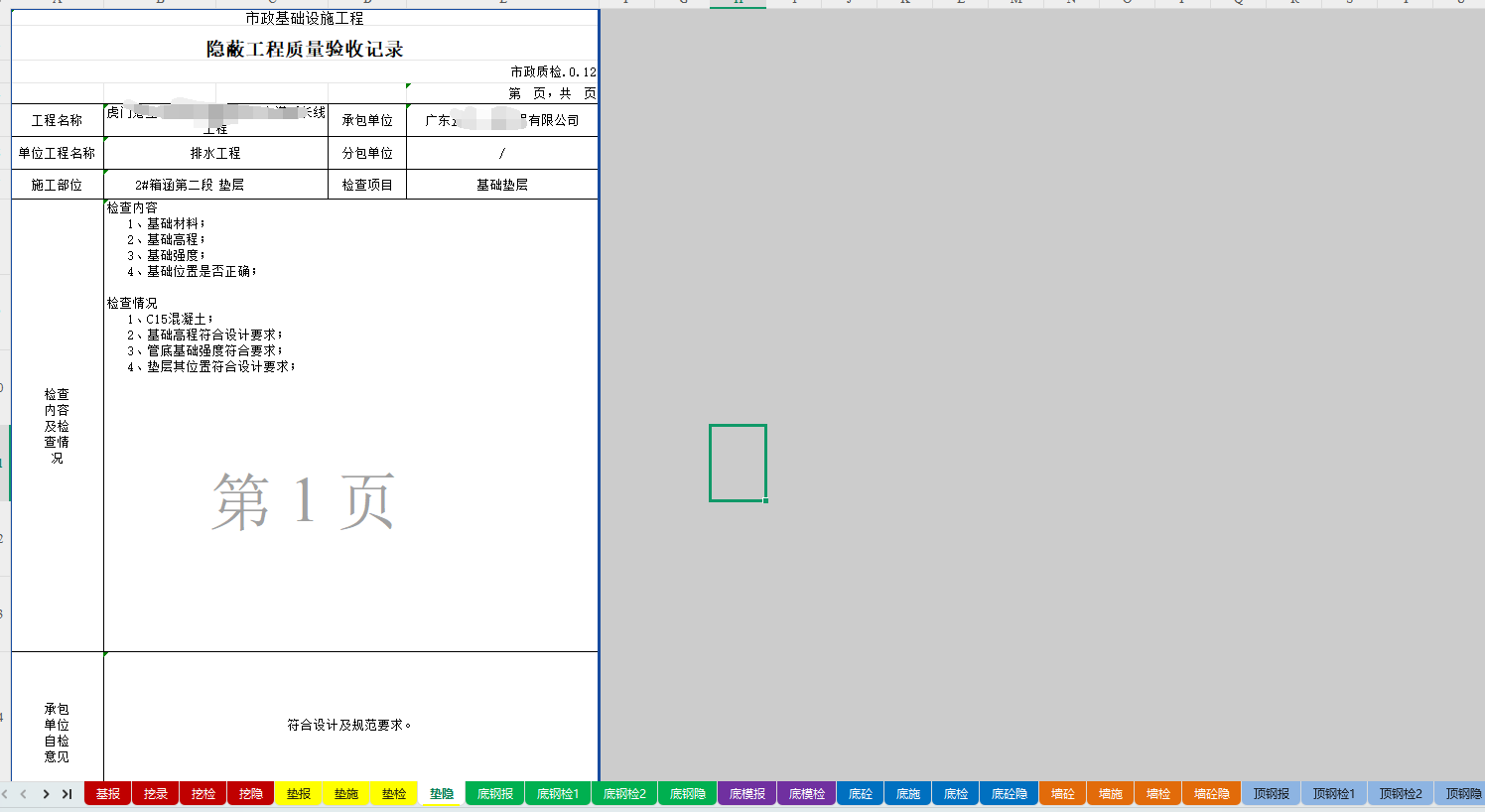Select the orange 墙砼 sheet tab
This screenshot has height=812, width=1485.
[x=1062, y=794]
